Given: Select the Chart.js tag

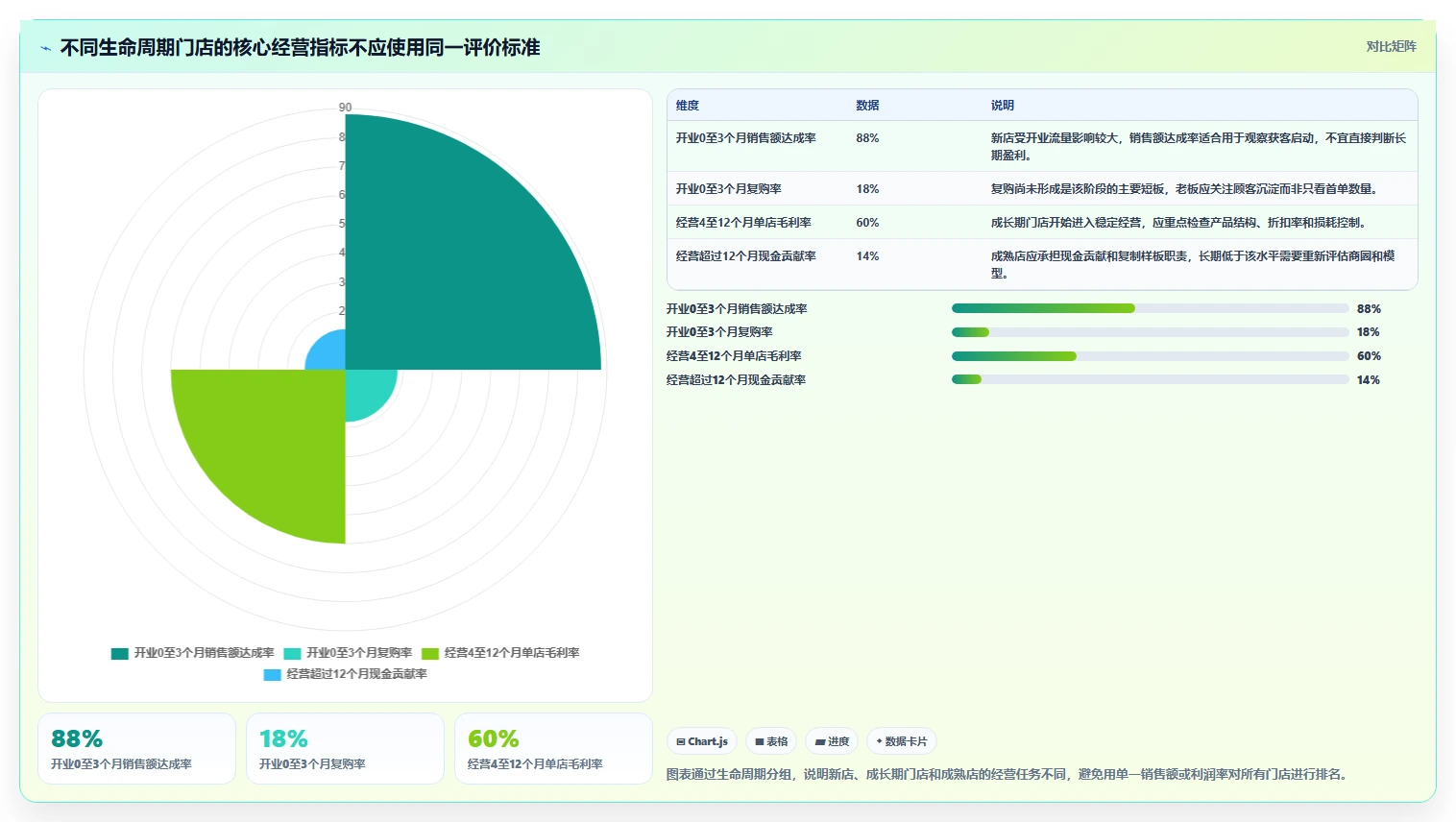Looking at the screenshot, I should pyautogui.click(x=702, y=741).
